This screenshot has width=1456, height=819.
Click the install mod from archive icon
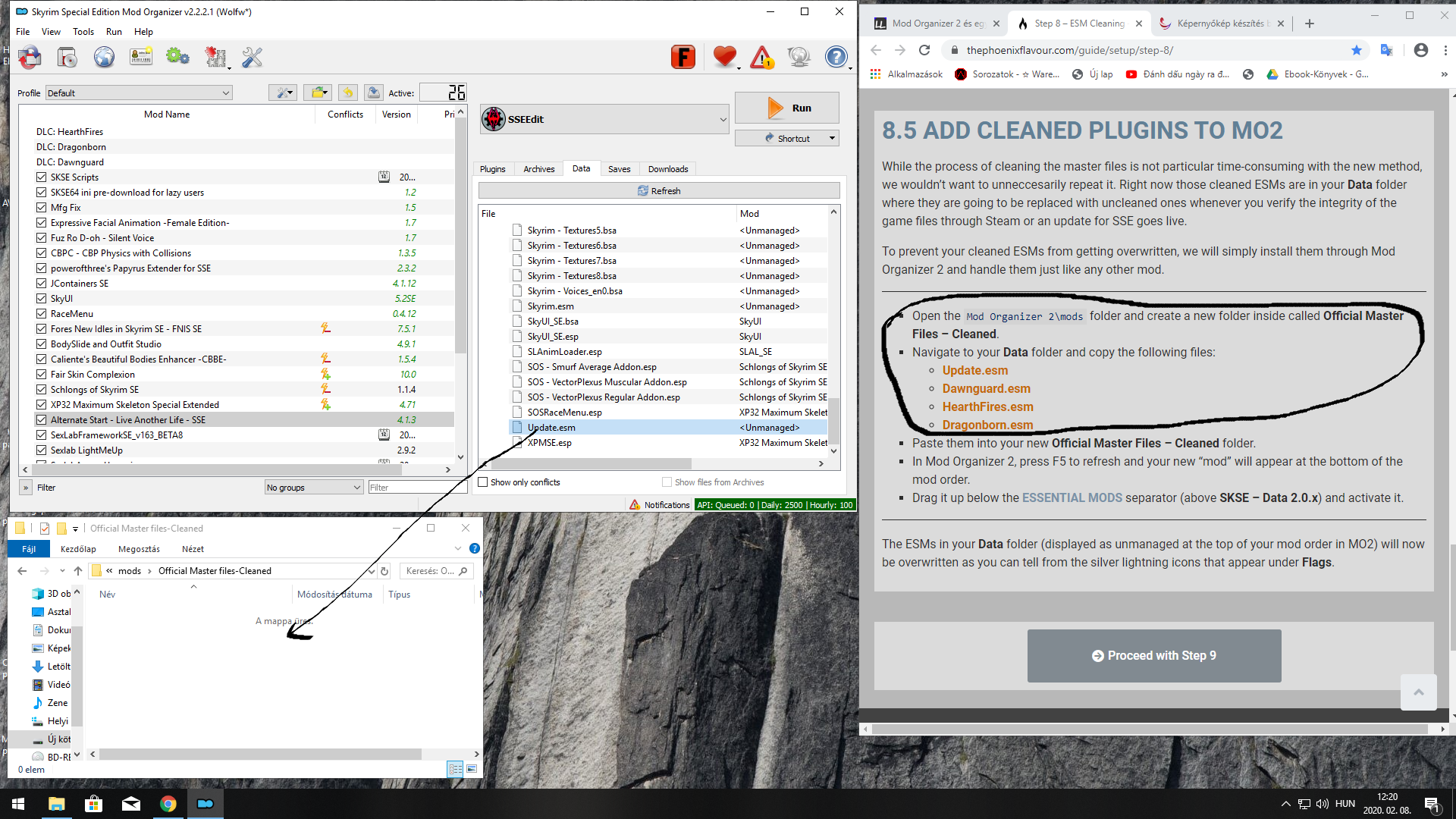[67, 57]
